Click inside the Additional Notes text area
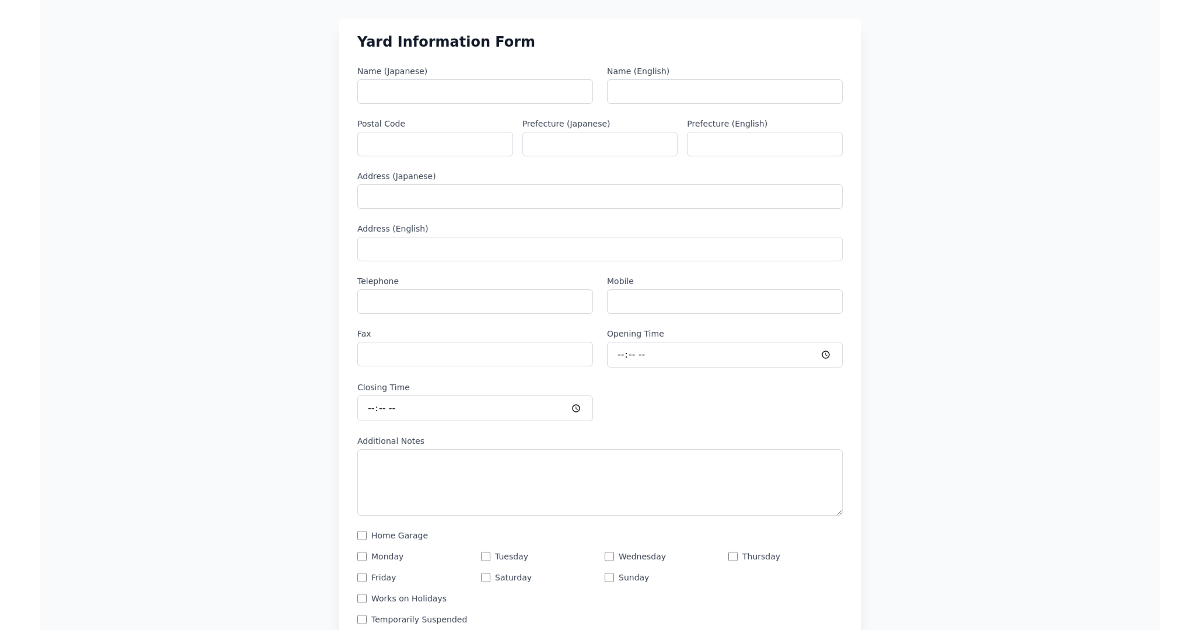The height and width of the screenshot is (630, 1200). [x=600, y=482]
